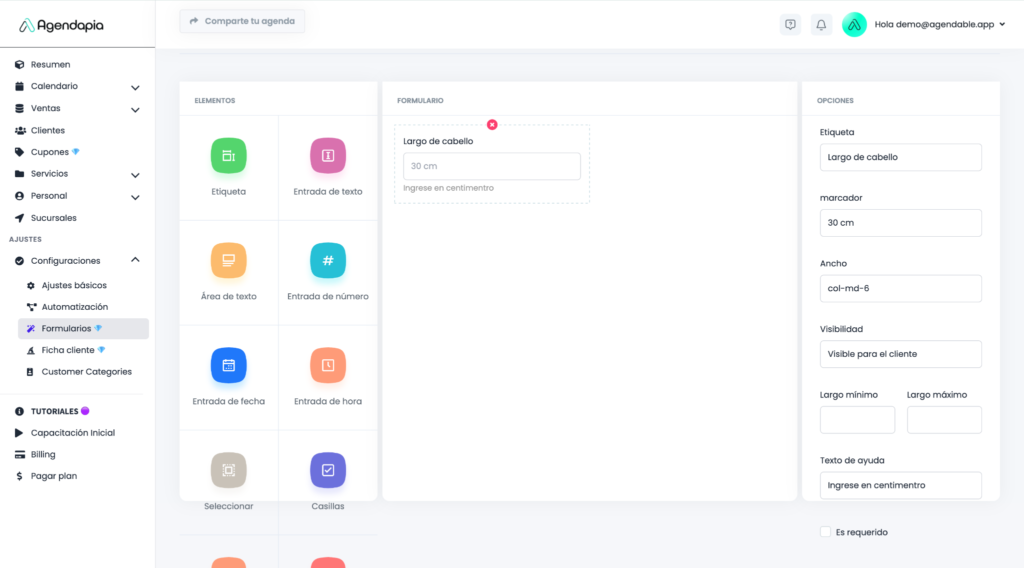Image resolution: width=1024 pixels, height=568 pixels.
Task: Click the Seleccionar element icon
Action: [x=228, y=470]
